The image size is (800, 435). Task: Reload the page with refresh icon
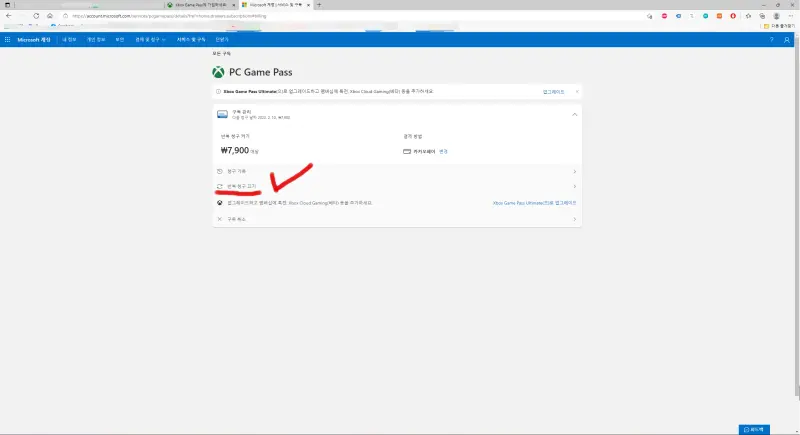click(x=36, y=16)
